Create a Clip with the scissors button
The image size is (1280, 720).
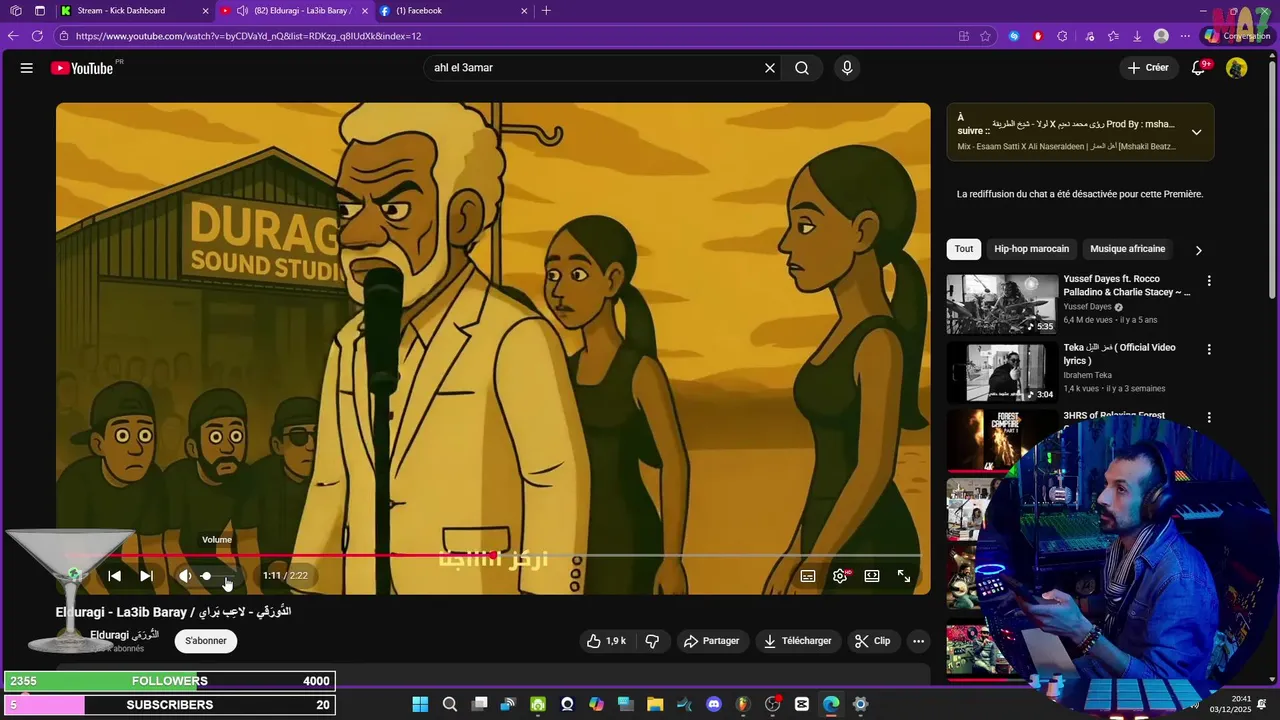pyautogui.click(x=872, y=641)
